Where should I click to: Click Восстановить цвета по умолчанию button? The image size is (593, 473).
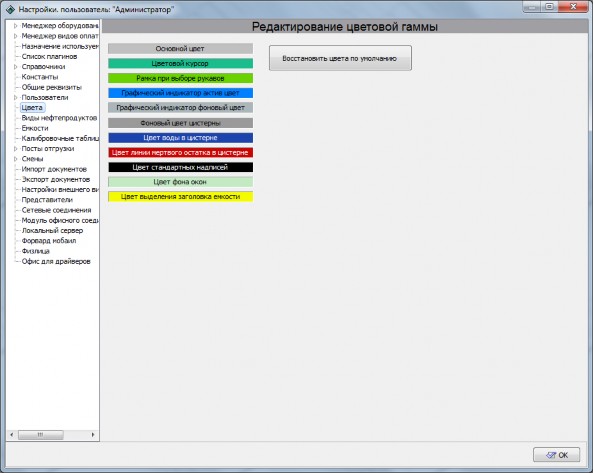pyautogui.click(x=340, y=58)
